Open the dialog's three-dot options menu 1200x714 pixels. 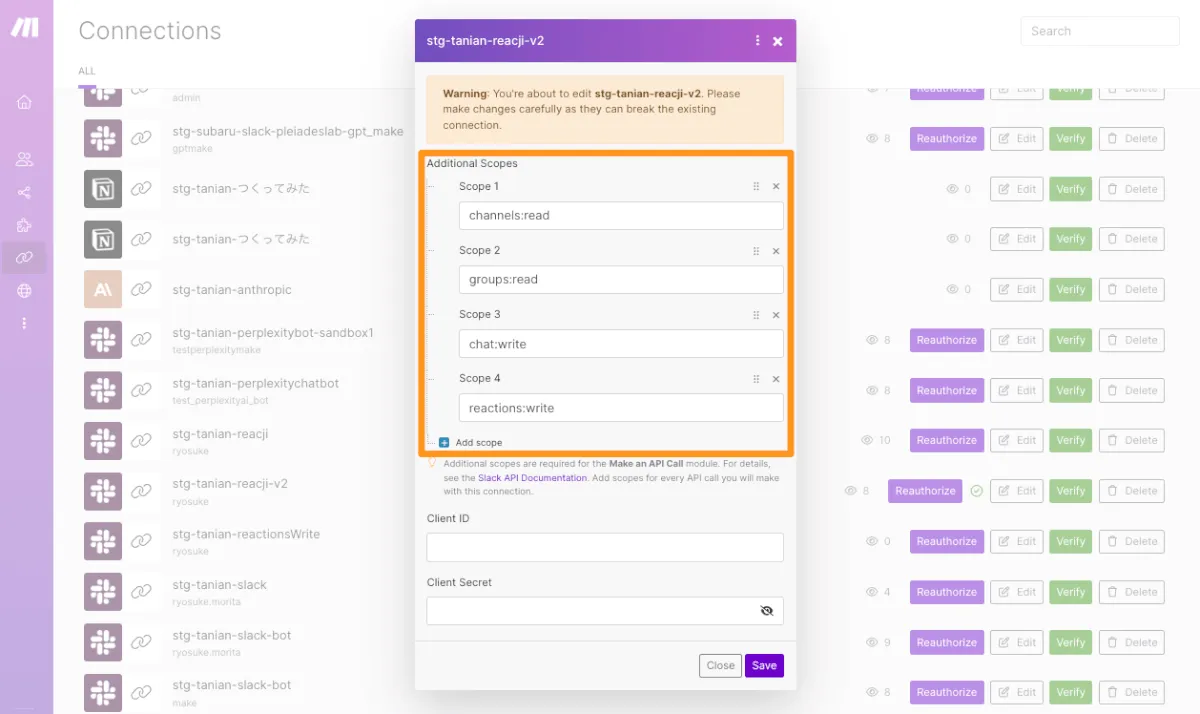(x=757, y=41)
